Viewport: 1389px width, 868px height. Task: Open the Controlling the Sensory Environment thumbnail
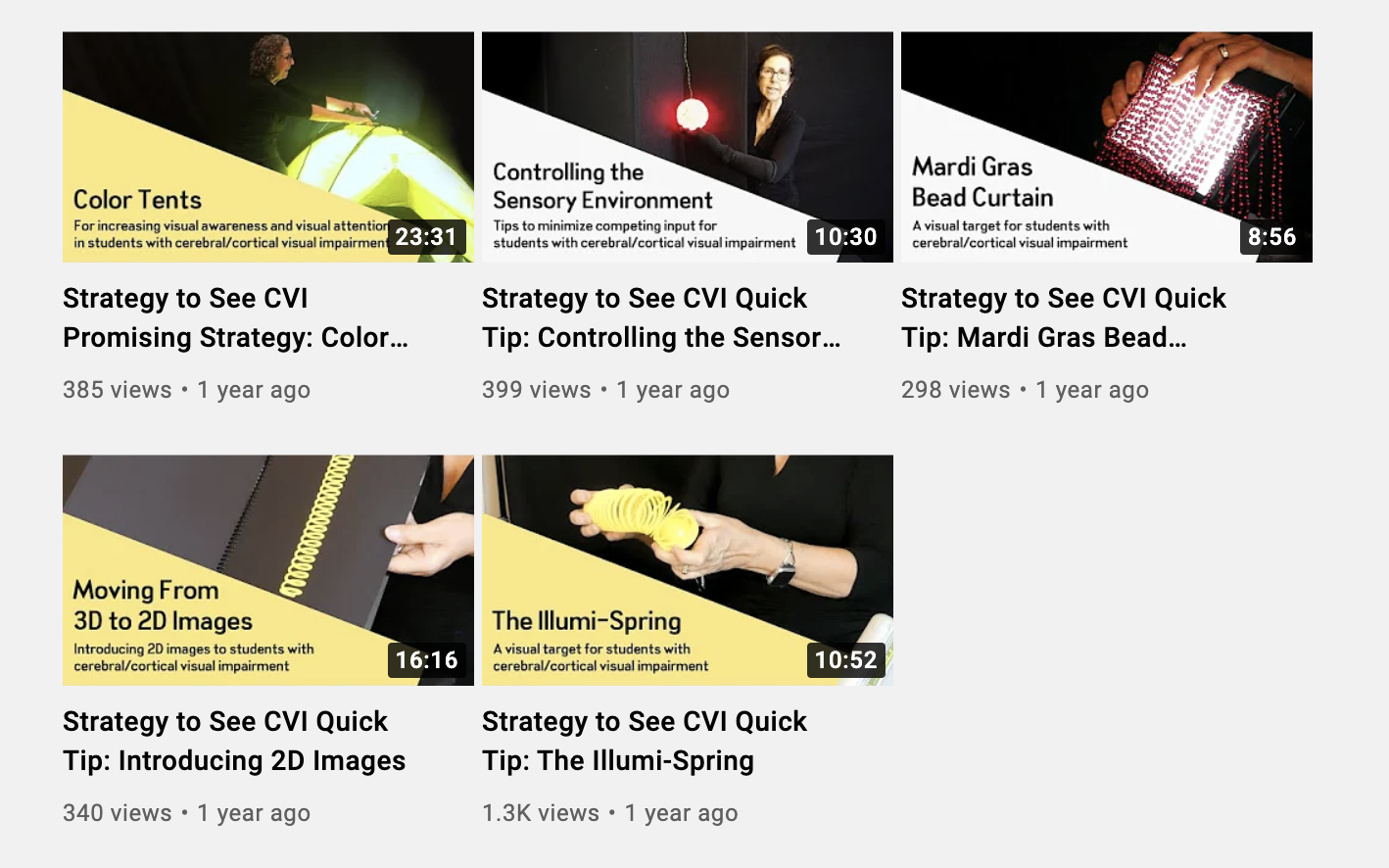[x=688, y=147]
